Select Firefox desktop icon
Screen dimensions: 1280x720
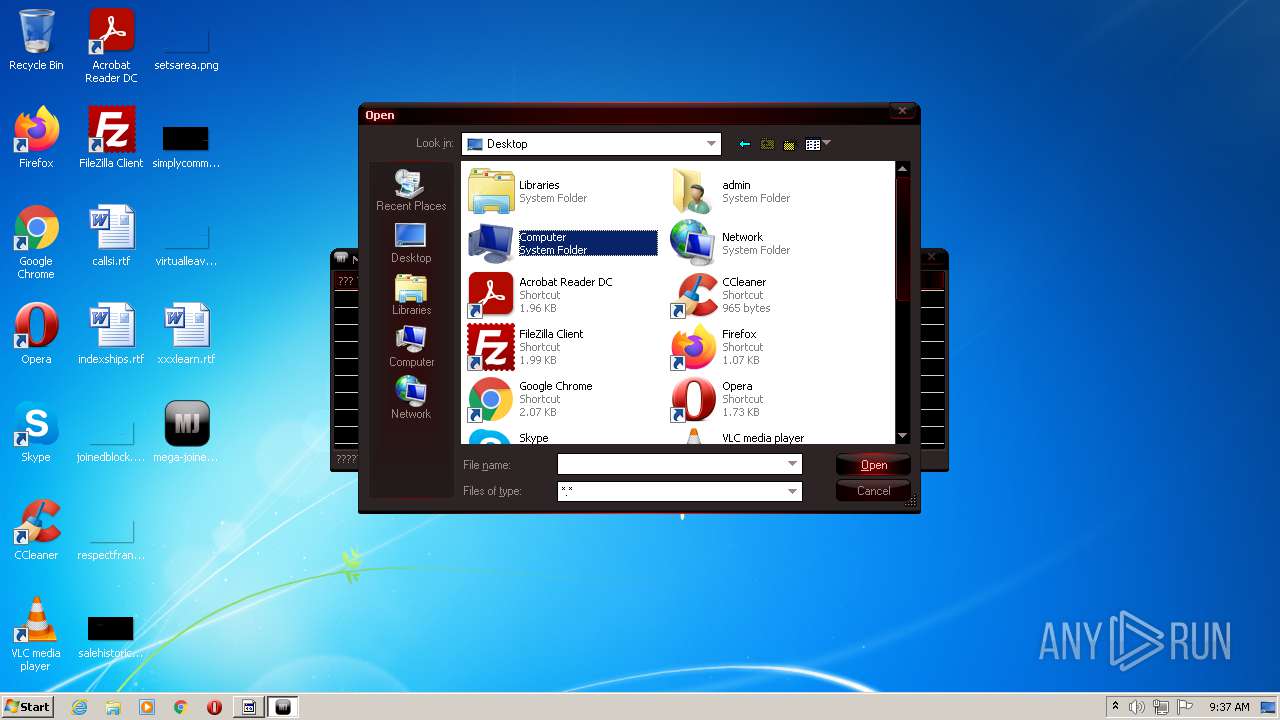tap(36, 138)
